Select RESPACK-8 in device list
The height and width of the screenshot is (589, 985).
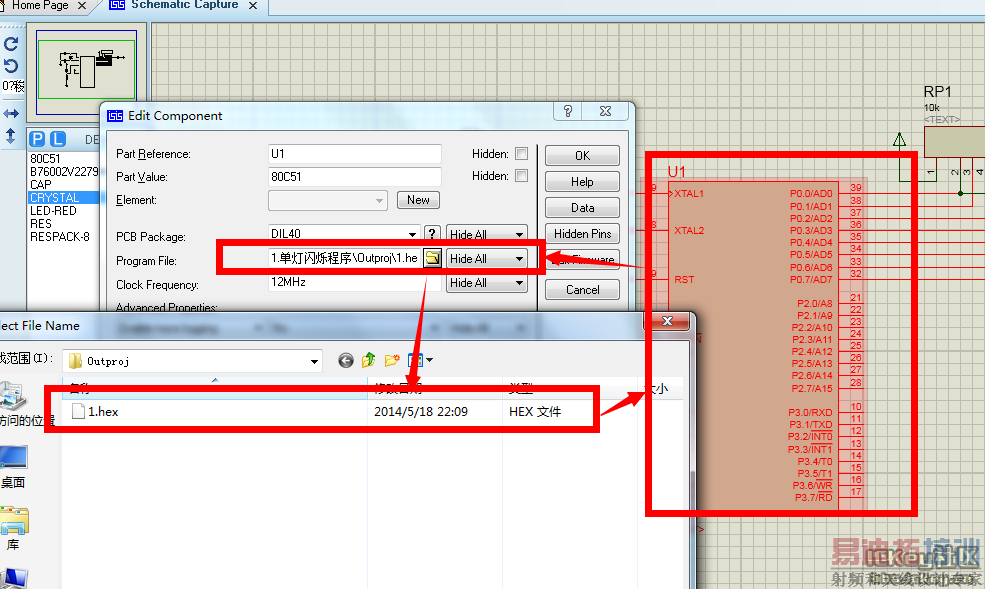point(60,237)
